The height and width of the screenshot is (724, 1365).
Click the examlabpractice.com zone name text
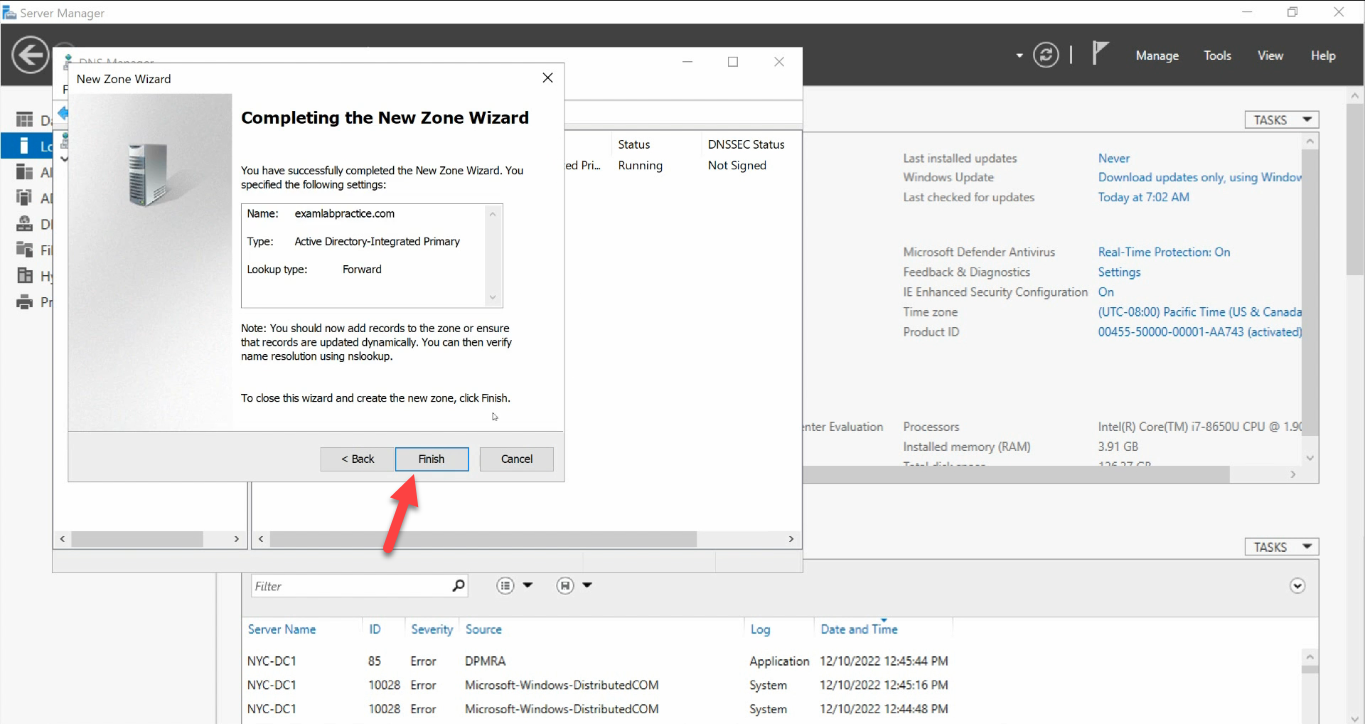click(x=345, y=213)
